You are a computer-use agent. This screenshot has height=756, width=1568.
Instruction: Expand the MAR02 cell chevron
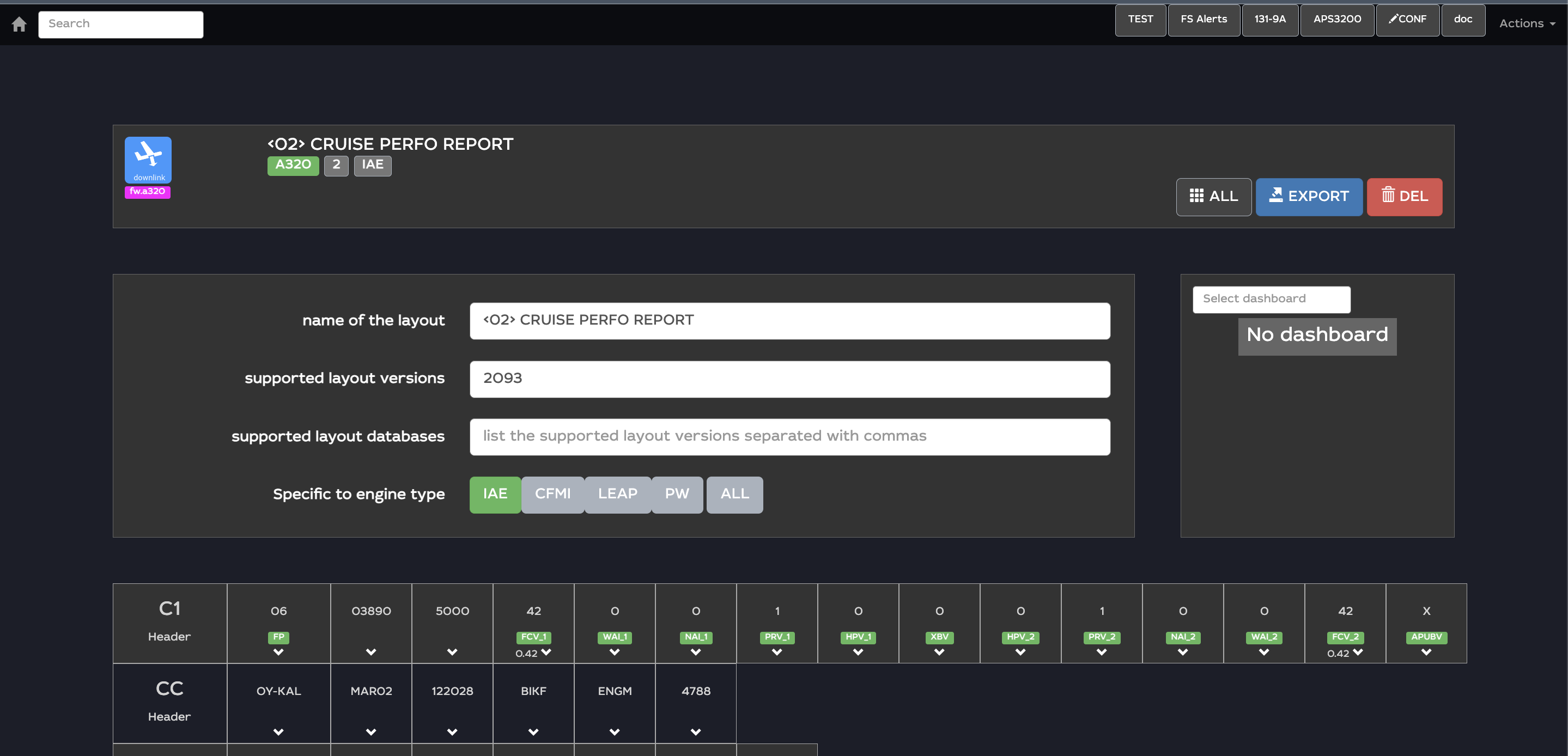pyautogui.click(x=370, y=732)
